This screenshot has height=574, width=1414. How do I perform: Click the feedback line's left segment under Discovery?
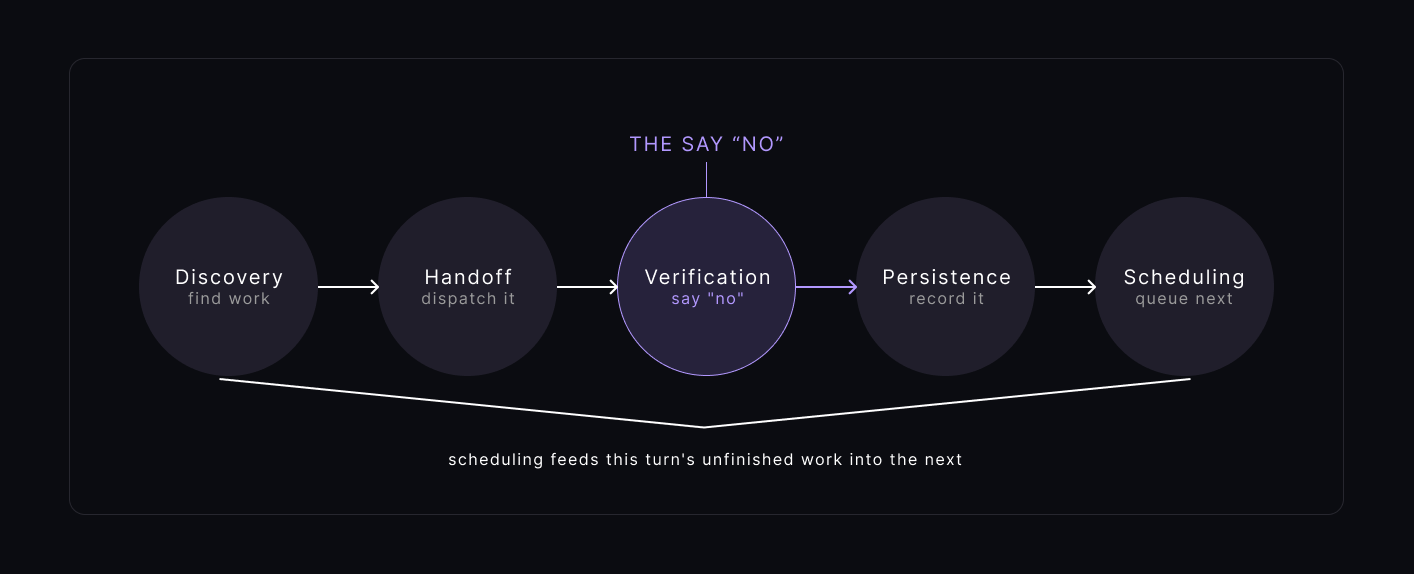tap(462, 403)
